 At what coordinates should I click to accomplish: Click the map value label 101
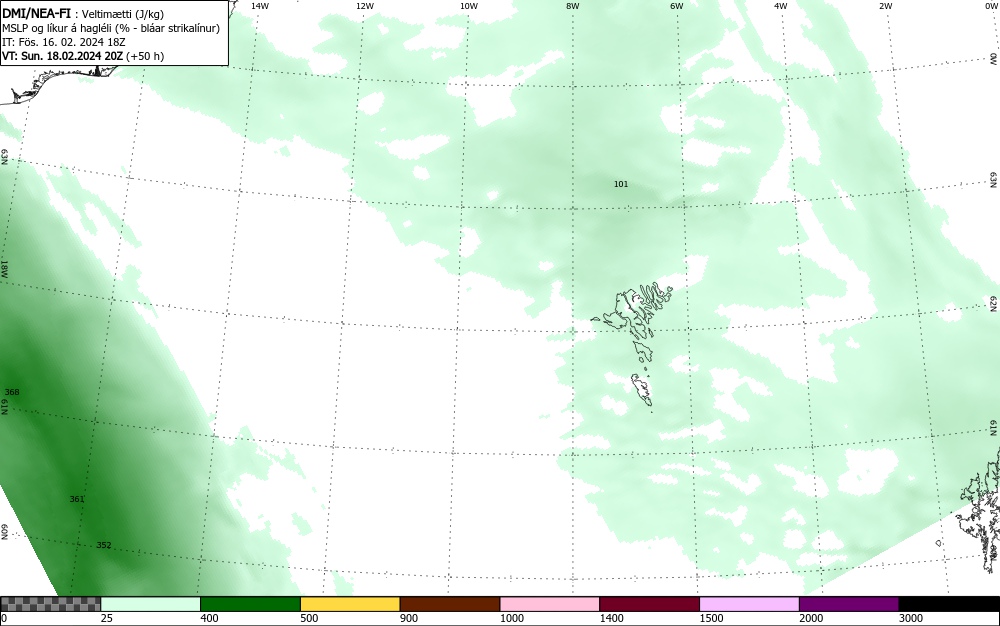click(x=621, y=184)
